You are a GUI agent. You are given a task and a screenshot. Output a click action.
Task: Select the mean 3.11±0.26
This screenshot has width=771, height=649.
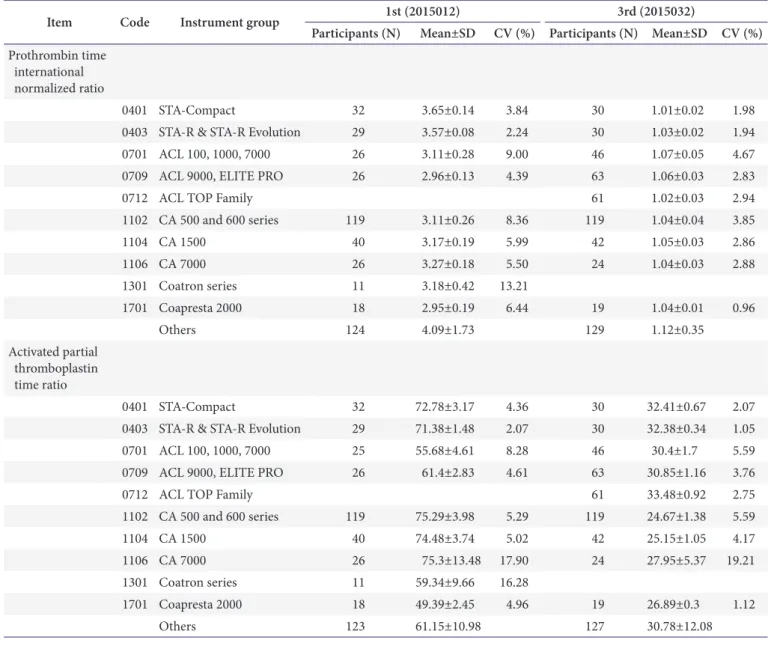tap(447, 220)
